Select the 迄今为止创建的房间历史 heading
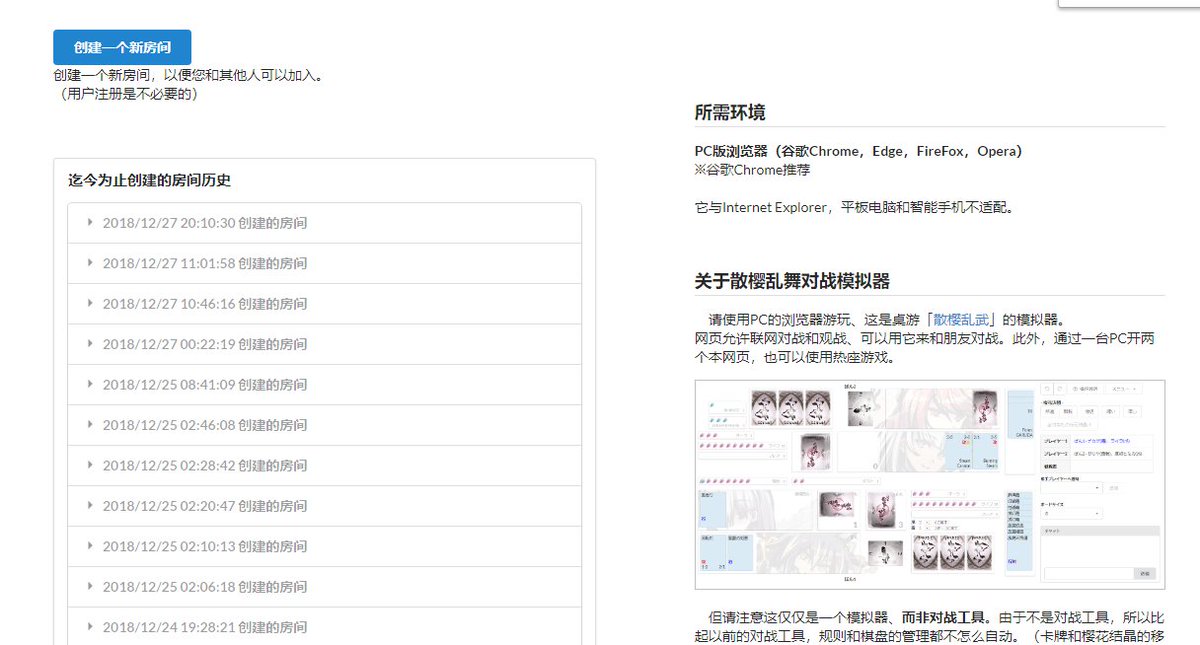Screen dimensions: 1200x645 pyautogui.click(x=150, y=181)
